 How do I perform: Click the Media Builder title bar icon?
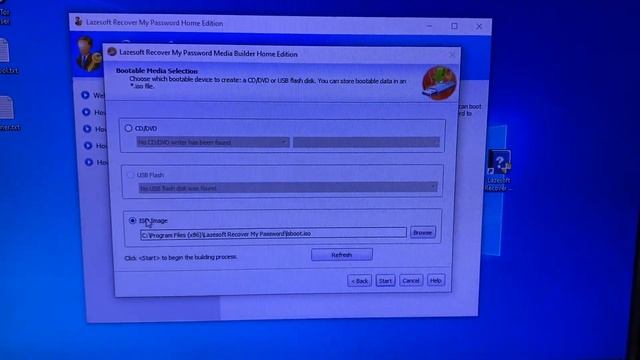(112, 52)
